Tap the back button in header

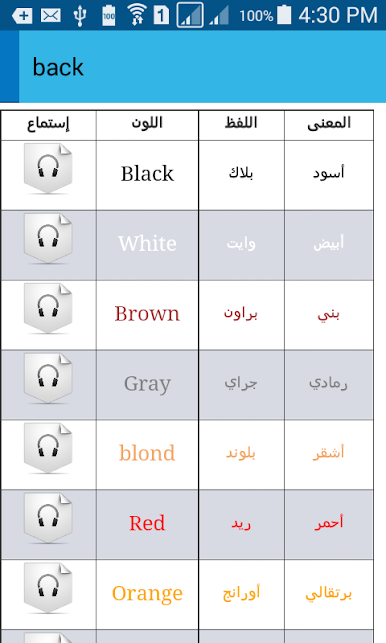click(x=58, y=67)
